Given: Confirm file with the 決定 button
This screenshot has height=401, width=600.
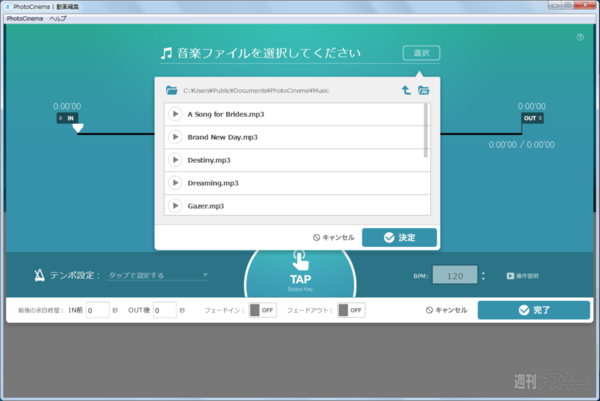Looking at the screenshot, I should 399,238.
